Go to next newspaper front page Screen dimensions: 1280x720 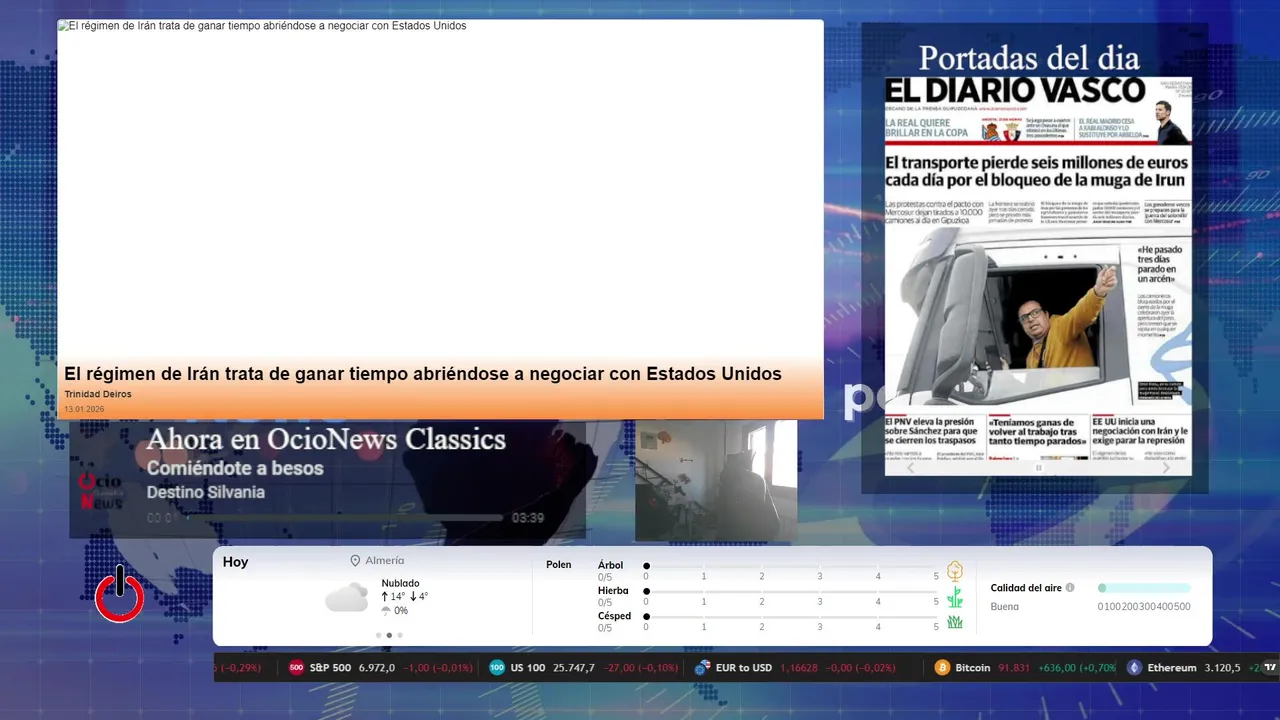(1166, 468)
